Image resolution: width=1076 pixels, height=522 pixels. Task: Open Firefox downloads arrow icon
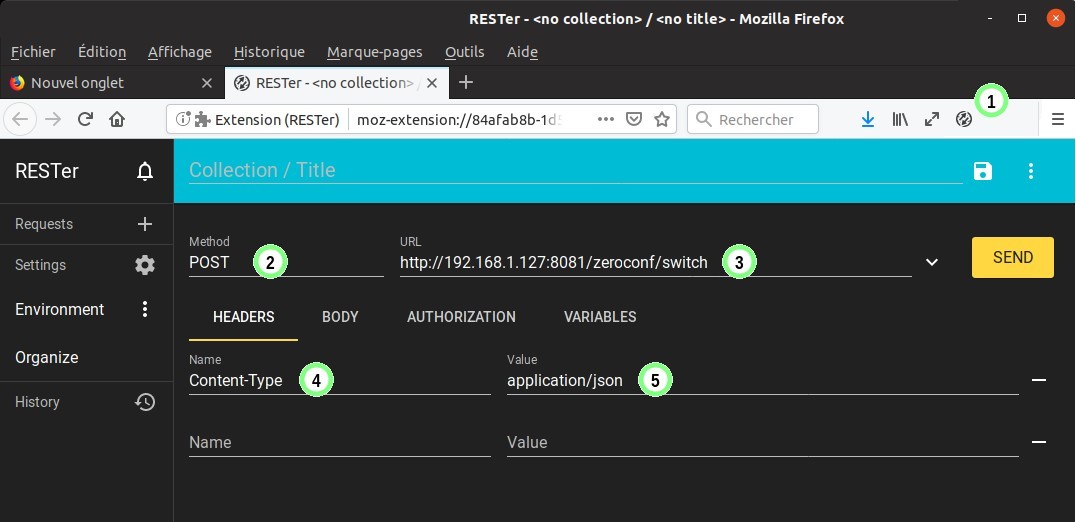click(x=868, y=119)
